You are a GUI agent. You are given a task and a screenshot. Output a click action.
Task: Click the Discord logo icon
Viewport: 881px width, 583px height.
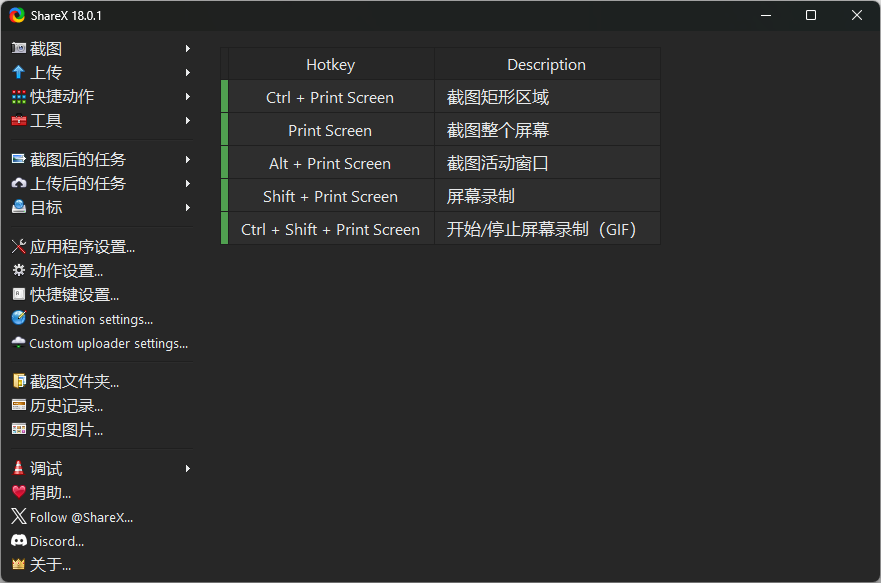(18, 541)
